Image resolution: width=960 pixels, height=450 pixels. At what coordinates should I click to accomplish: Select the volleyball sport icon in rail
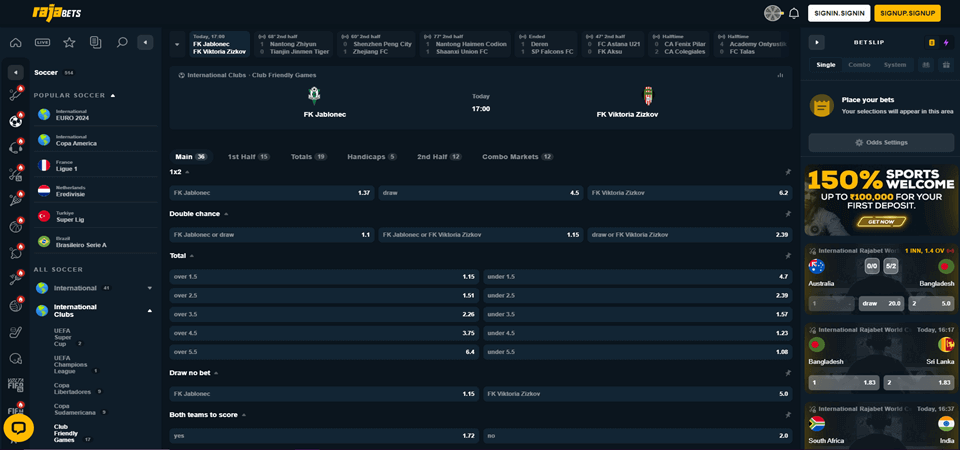click(15, 305)
